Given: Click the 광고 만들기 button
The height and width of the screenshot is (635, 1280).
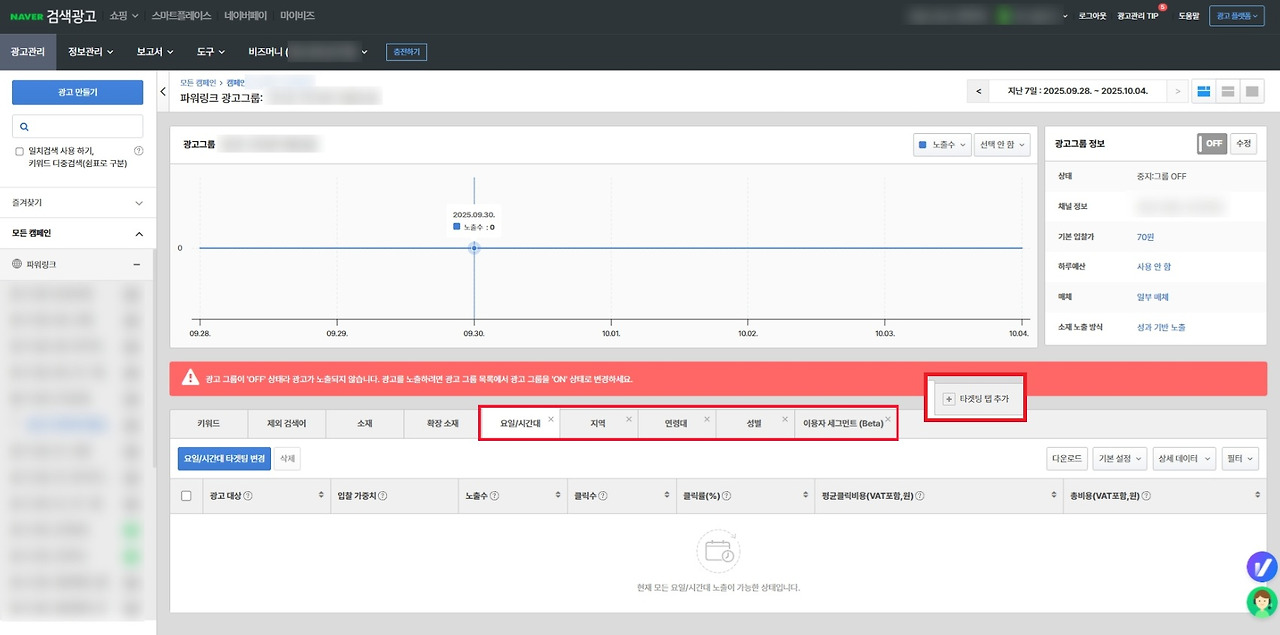Looking at the screenshot, I should [x=77, y=92].
